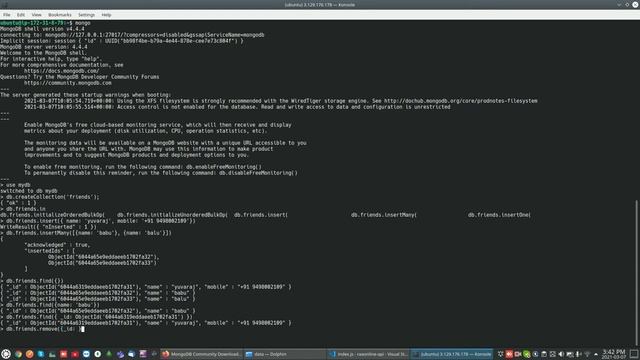The image size is (640, 360).
Task: Click the dochub.mongodb.org prodnotes-filesystem URL
Action: click(460, 100)
